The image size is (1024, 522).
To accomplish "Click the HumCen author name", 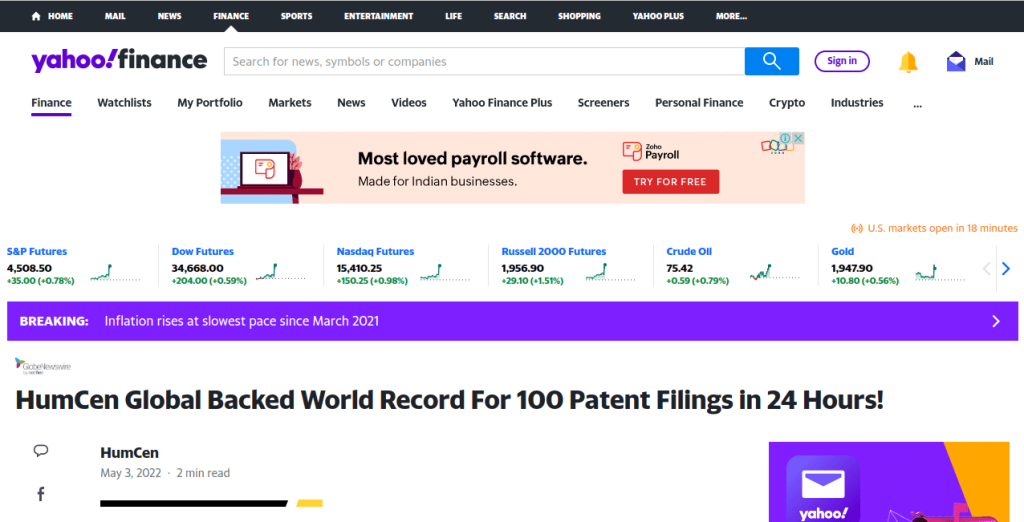I will click(129, 453).
